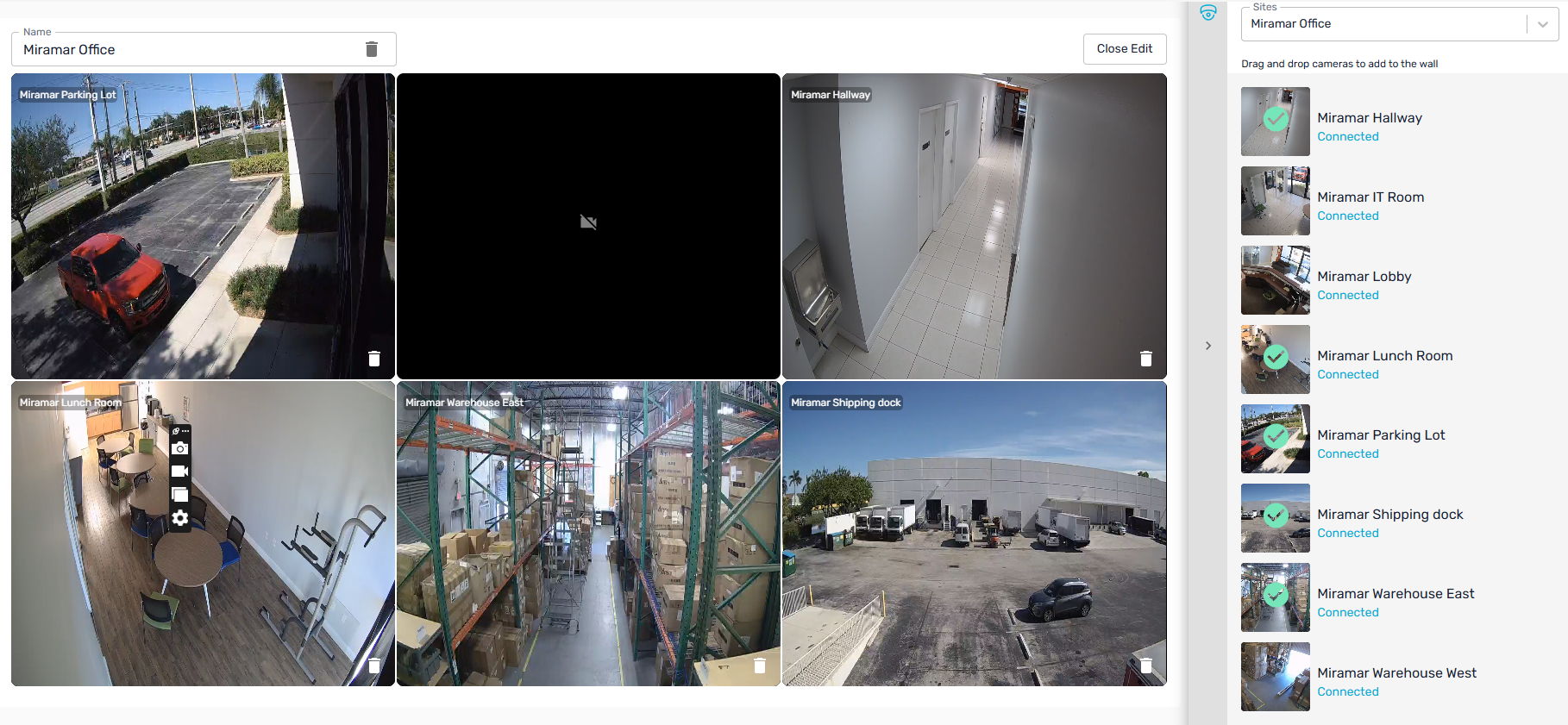Screen dimensions: 1568x725
Task: Open the stacked frames icon on Lunch Room
Action: tap(180, 495)
